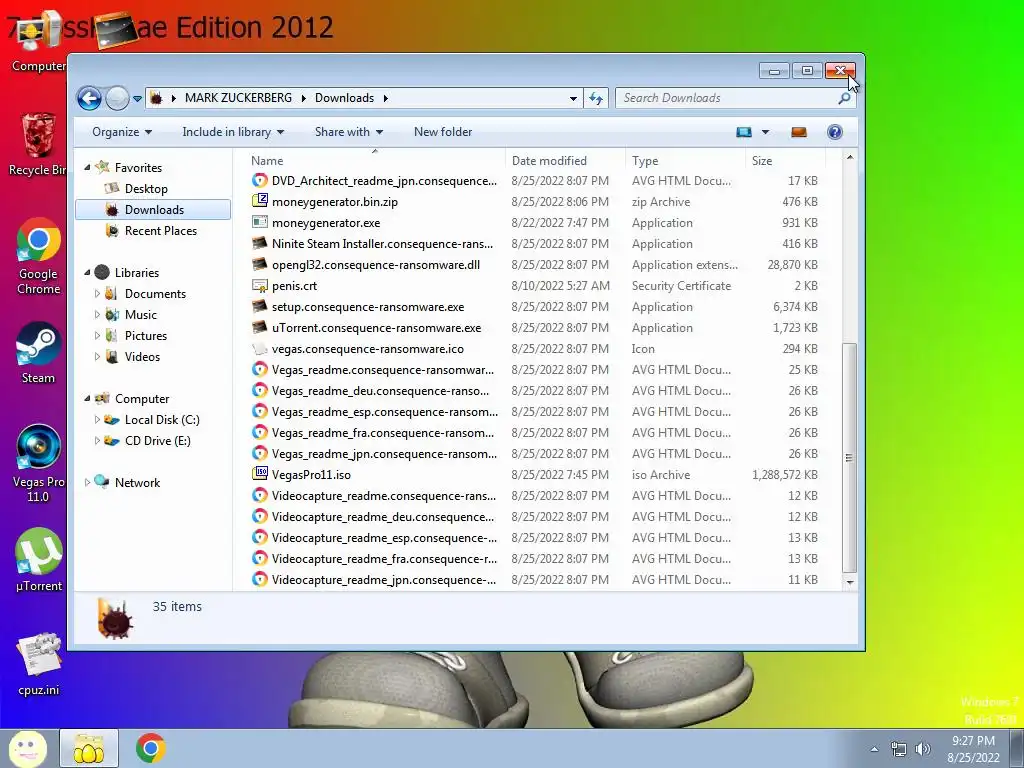Screen dimensions: 1024x768
Task: Click the blue help question icon
Action: (x=835, y=132)
